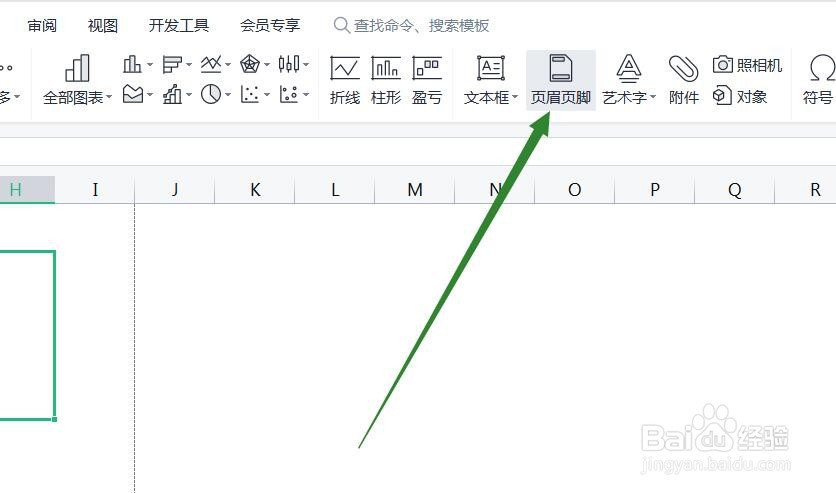Expand area chart dropdown arrow
Screen dimensions: 836x493
click(150, 95)
